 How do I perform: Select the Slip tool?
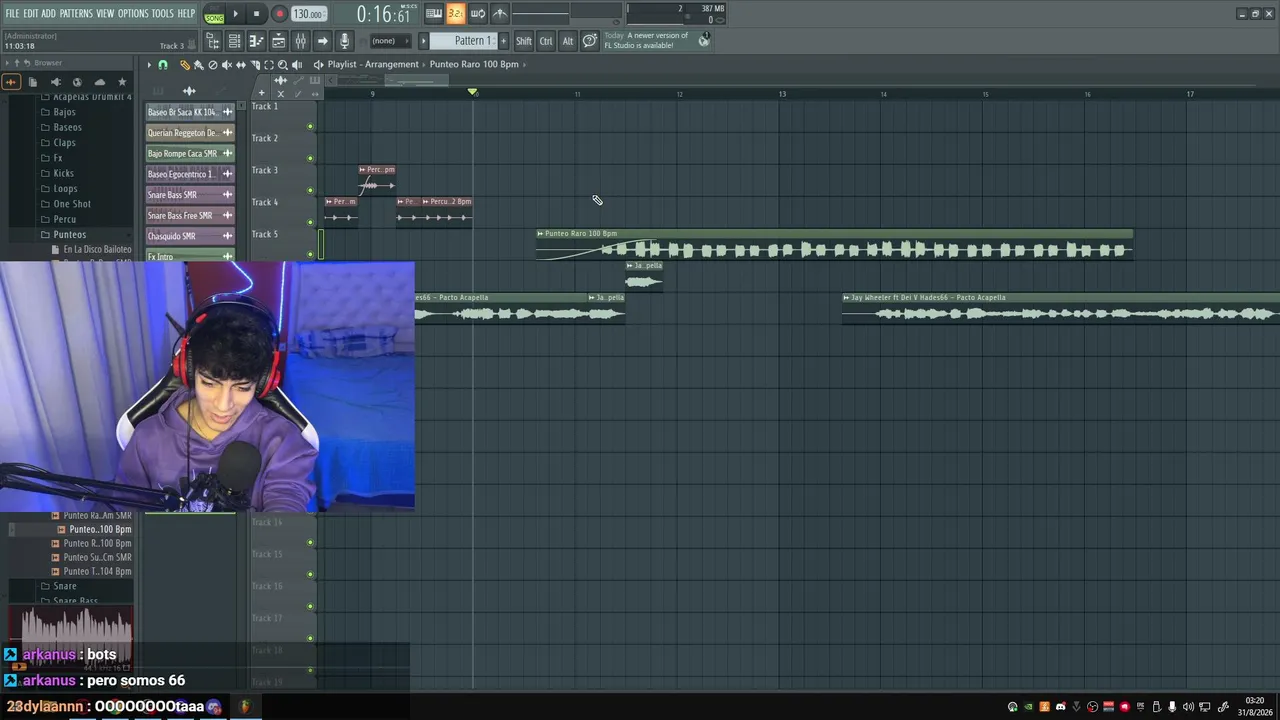point(241,65)
